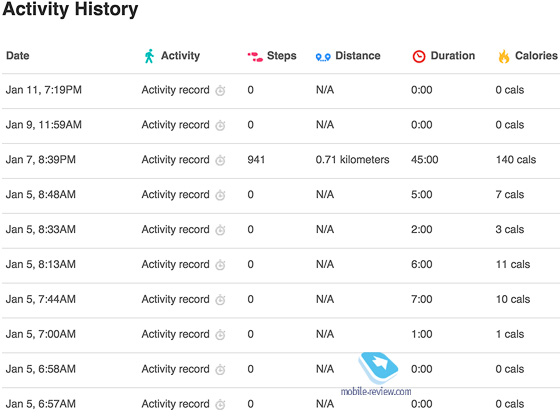Select the Jan 5, 8:13AM date cell
Viewport: 560px width, 416px height.
pyautogui.click(x=41, y=265)
